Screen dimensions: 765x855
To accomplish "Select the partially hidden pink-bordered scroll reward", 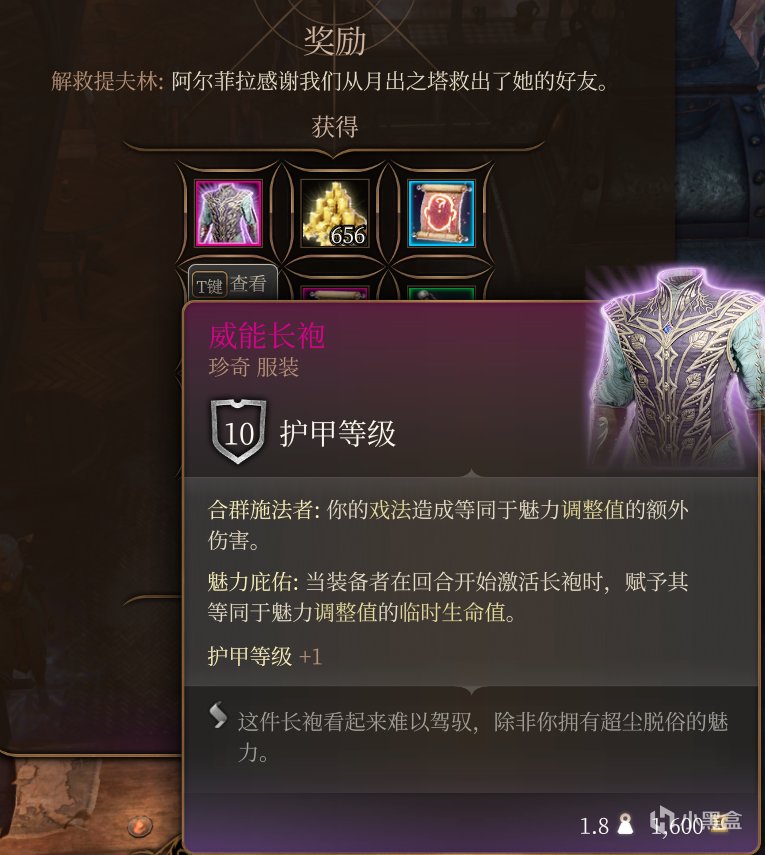I will pyautogui.click(x=335, y=293).
